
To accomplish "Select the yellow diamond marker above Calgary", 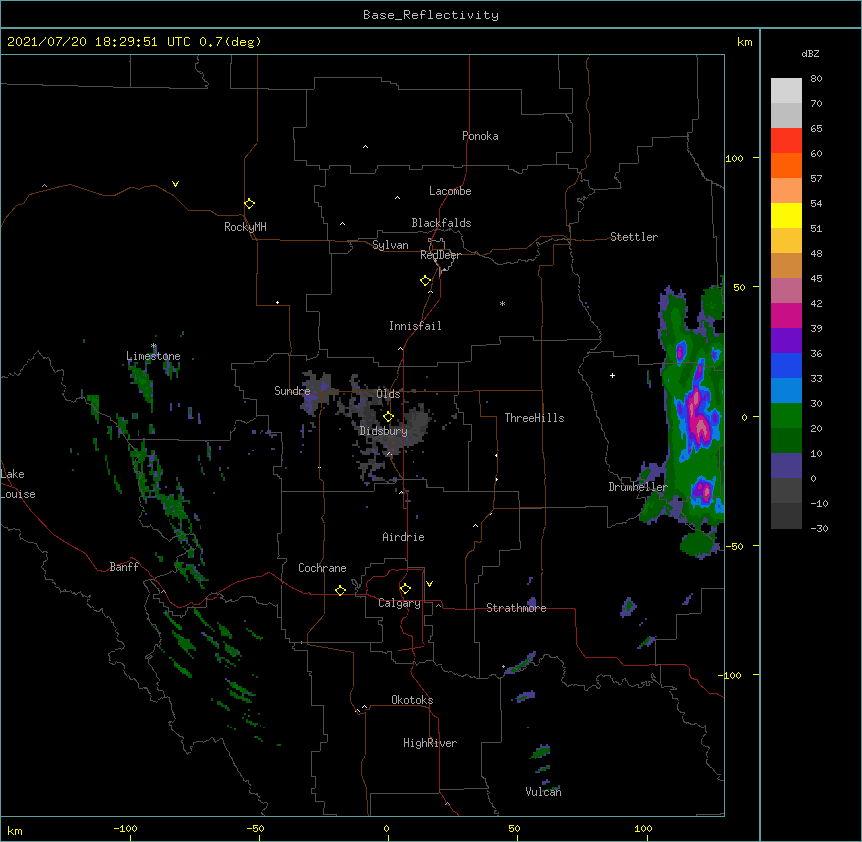I will tap(405, 589).
